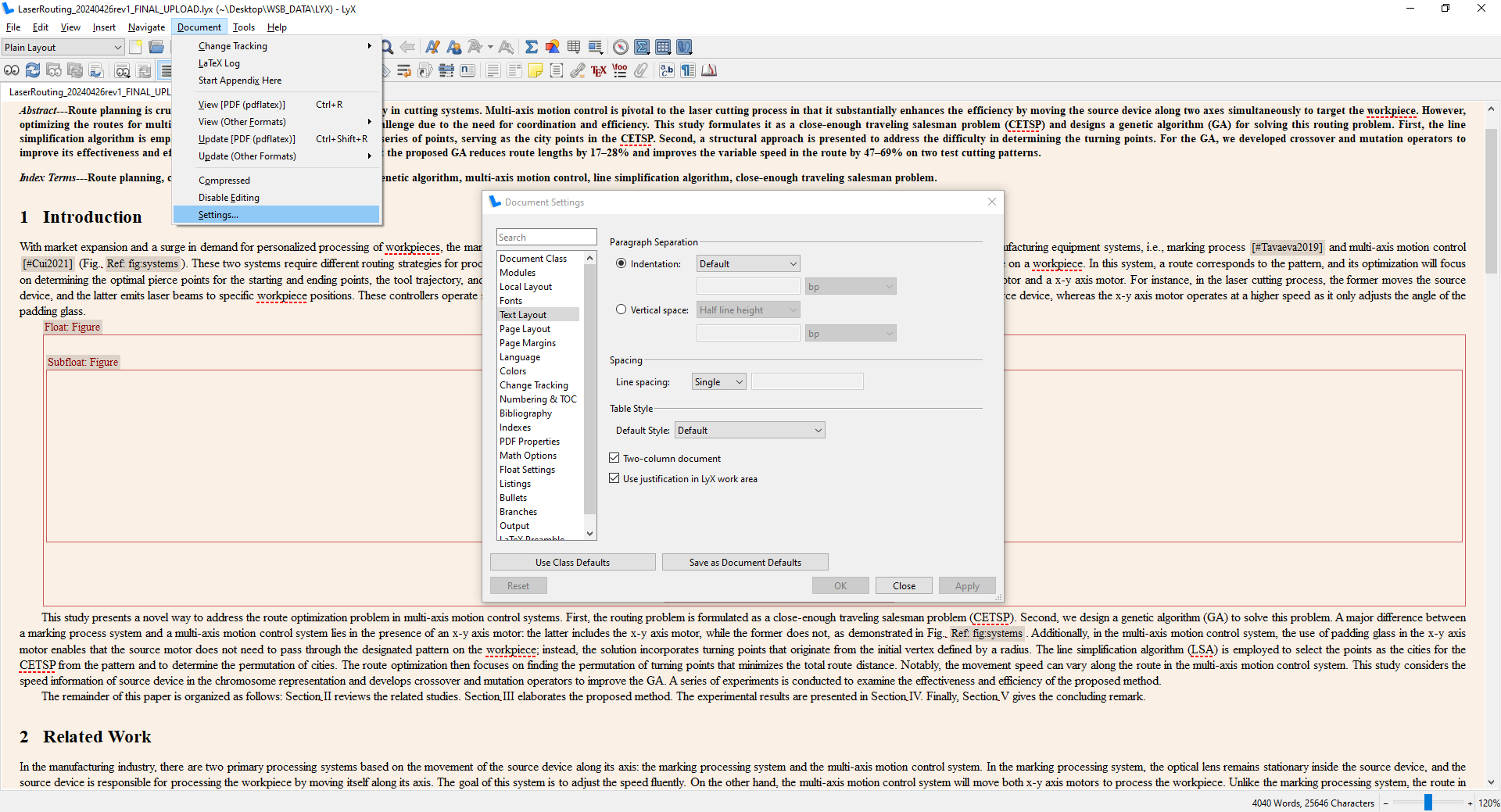The image size is (1501, 812).
Task: Open the Line spacing Single dropdown
Action: click(x=719, y=381)
